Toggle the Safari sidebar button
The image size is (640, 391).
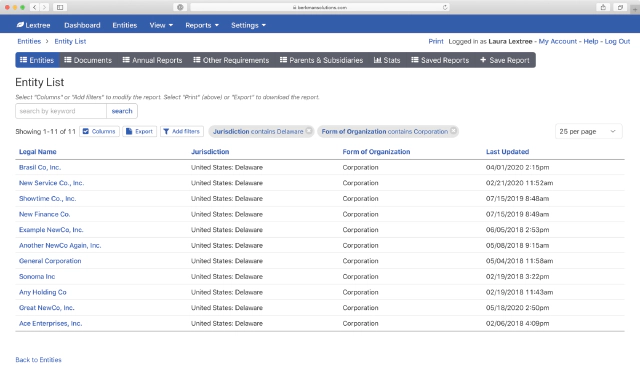point(60,7)
